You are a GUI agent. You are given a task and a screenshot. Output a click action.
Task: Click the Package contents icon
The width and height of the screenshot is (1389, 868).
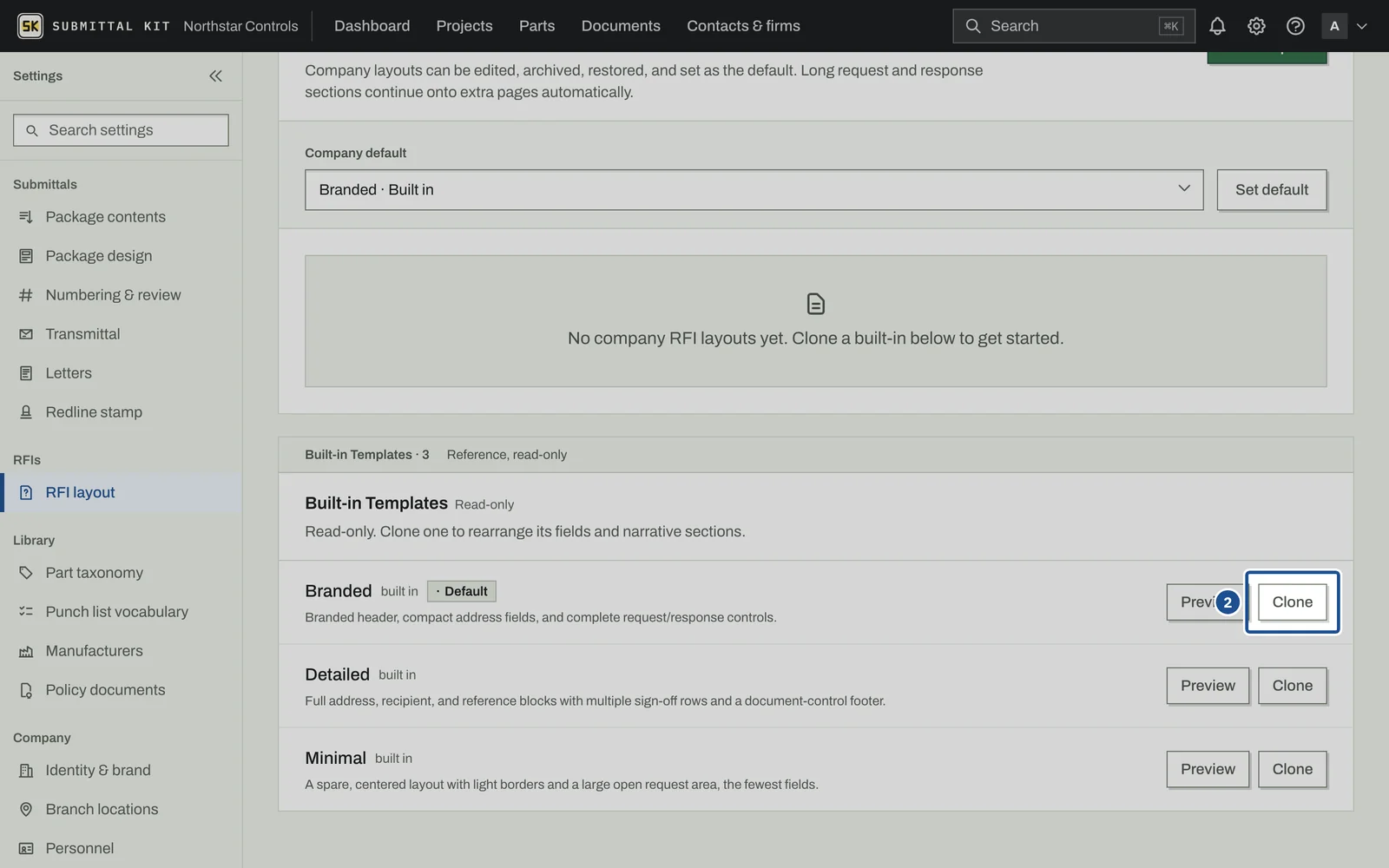26,217
